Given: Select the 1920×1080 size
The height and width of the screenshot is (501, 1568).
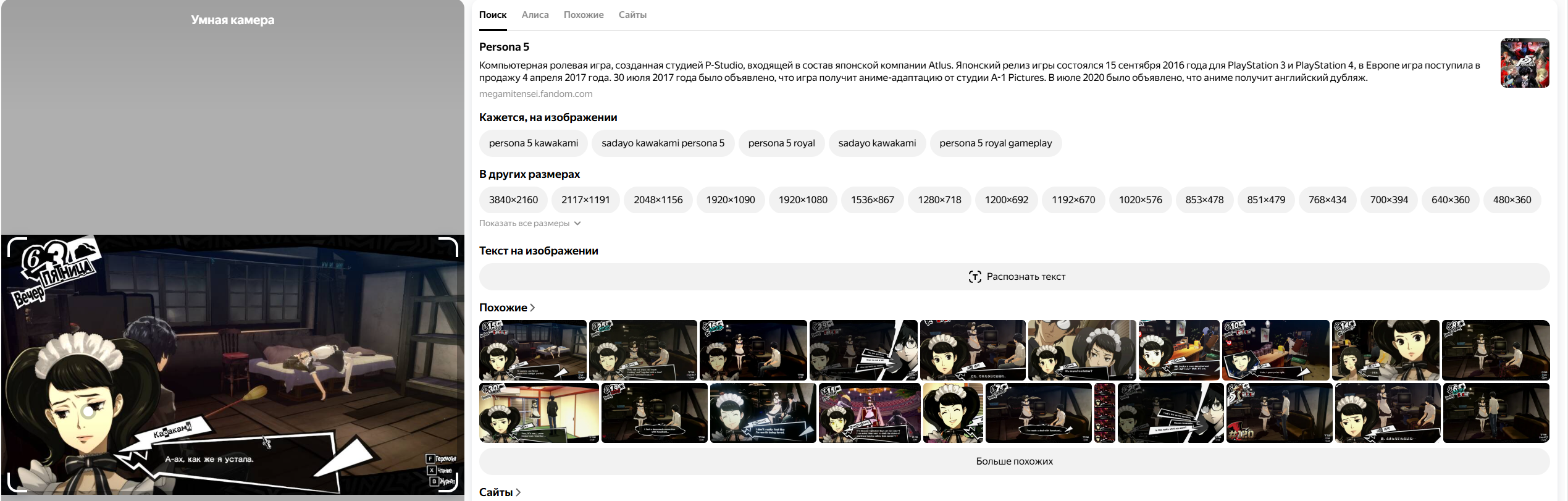Looking at the screenshot, I should tap(803, 200).
